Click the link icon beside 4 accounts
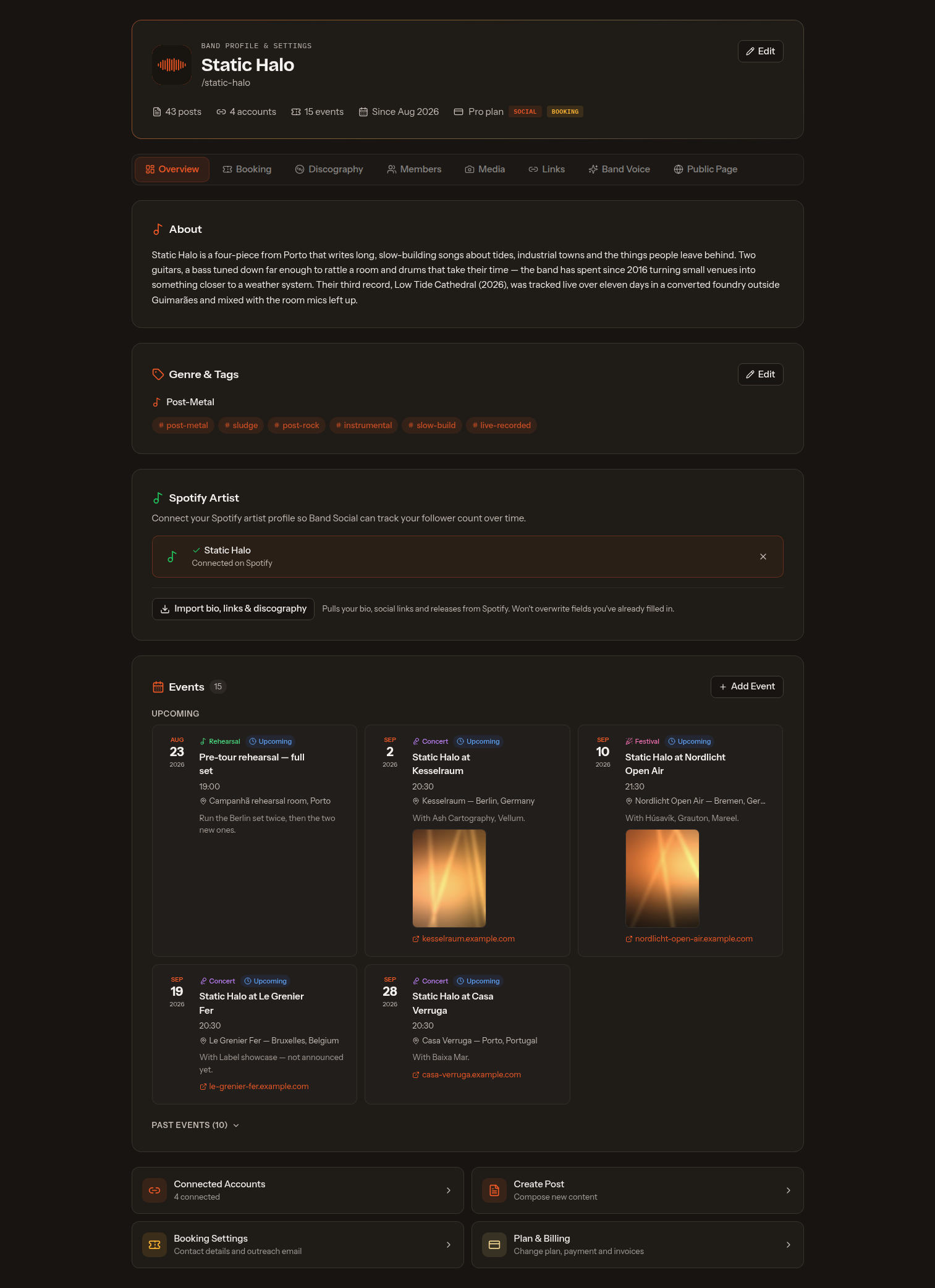This screenshot has height=1288, width=935. (221, 112)
